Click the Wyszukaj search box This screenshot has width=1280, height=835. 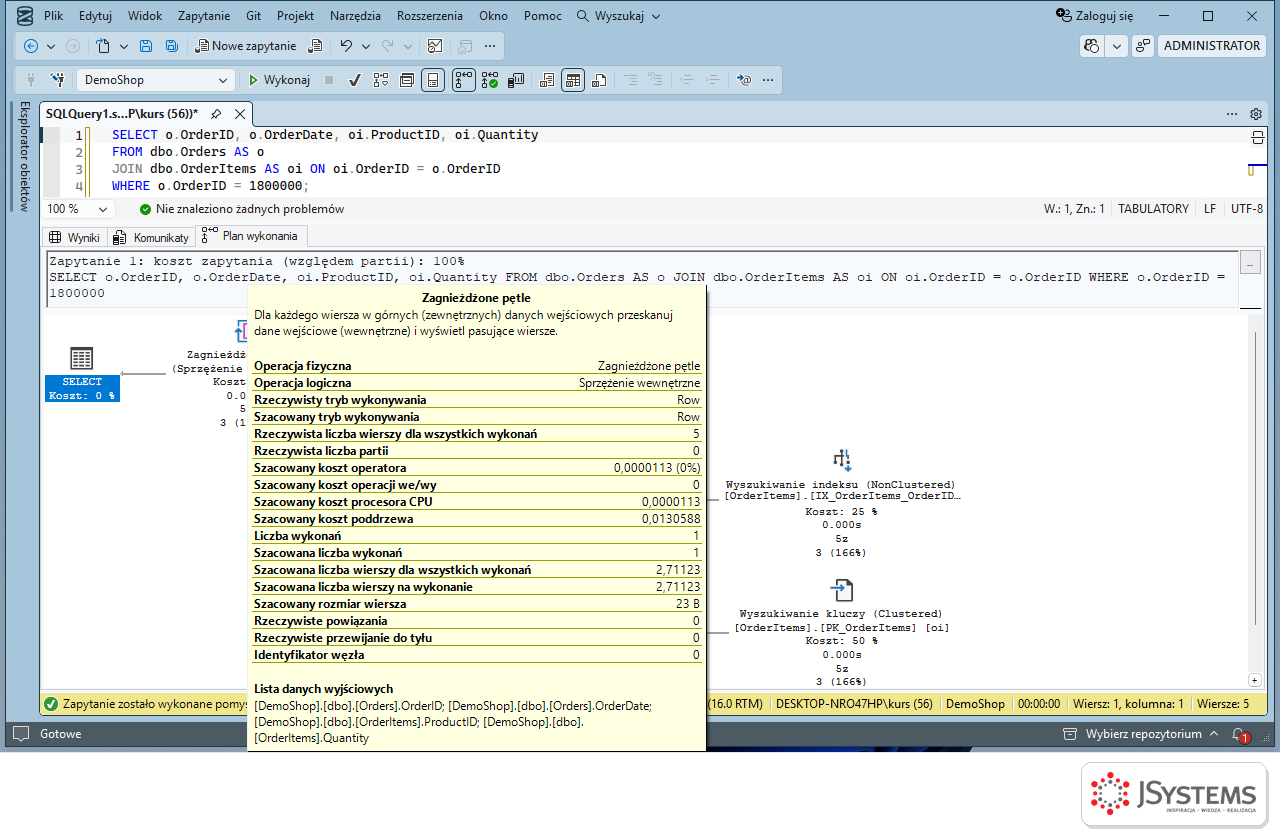pyautogui.click(x=619, y=16)
